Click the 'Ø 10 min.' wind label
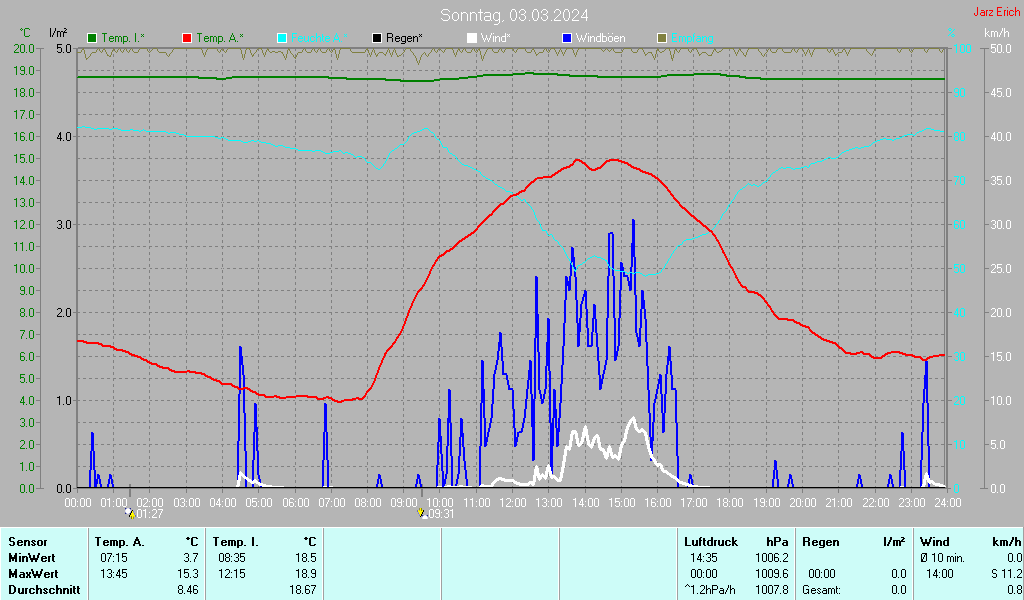1024x600 pixels. [x=942, y=558]
